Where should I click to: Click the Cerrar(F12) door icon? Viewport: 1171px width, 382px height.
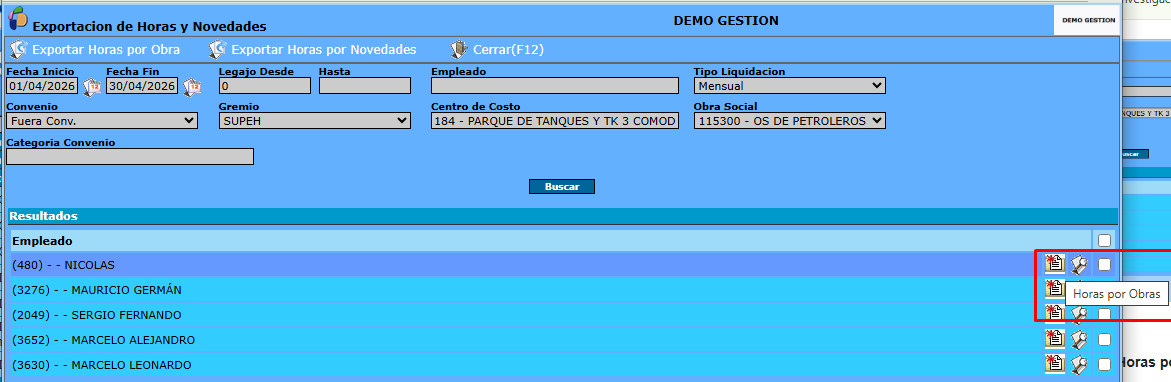click(x=459, y=50)
